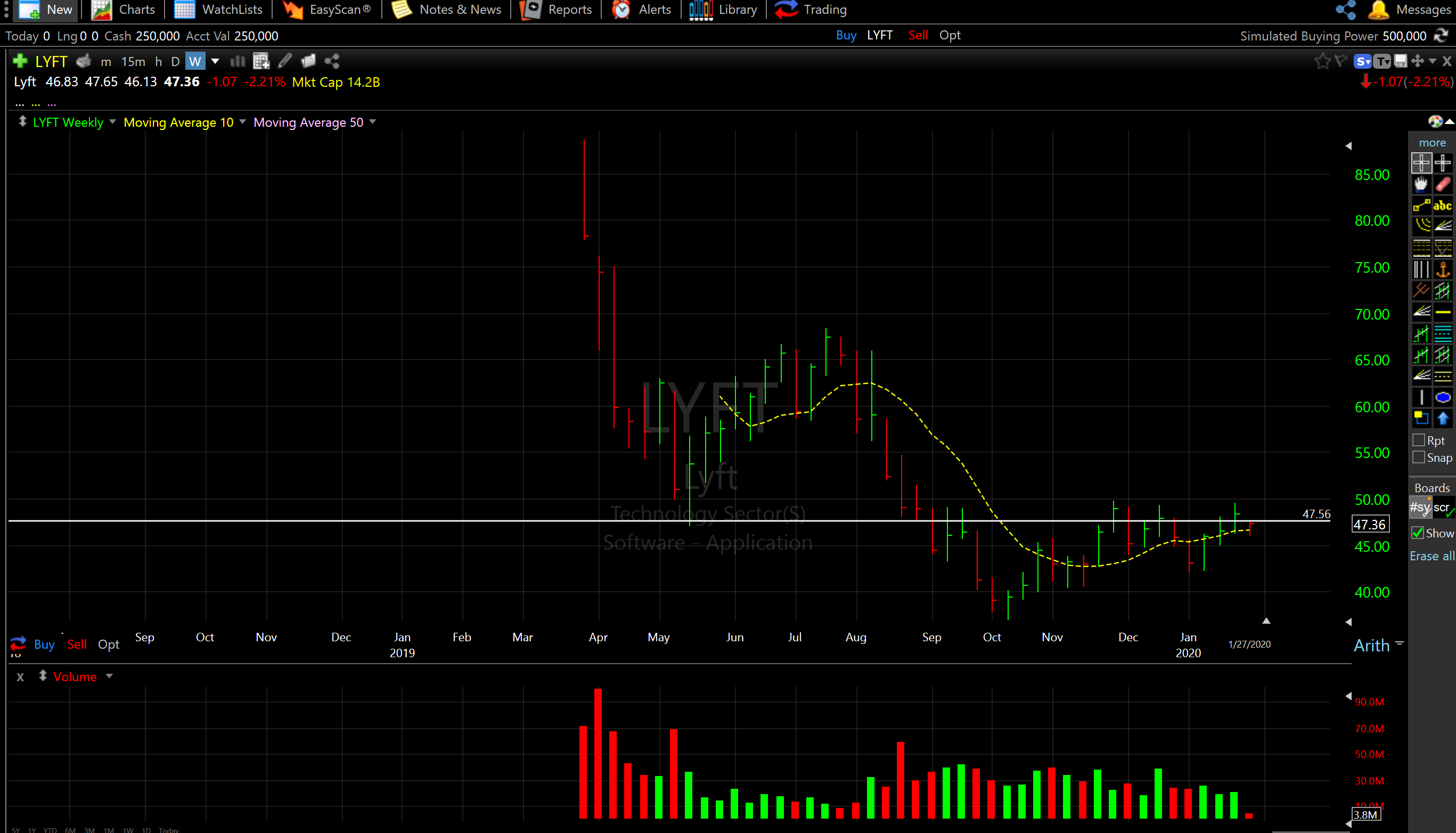Click the folder files icon in chart toolbar
This screenshot has width=1456, height=833.
pos(308,61)
